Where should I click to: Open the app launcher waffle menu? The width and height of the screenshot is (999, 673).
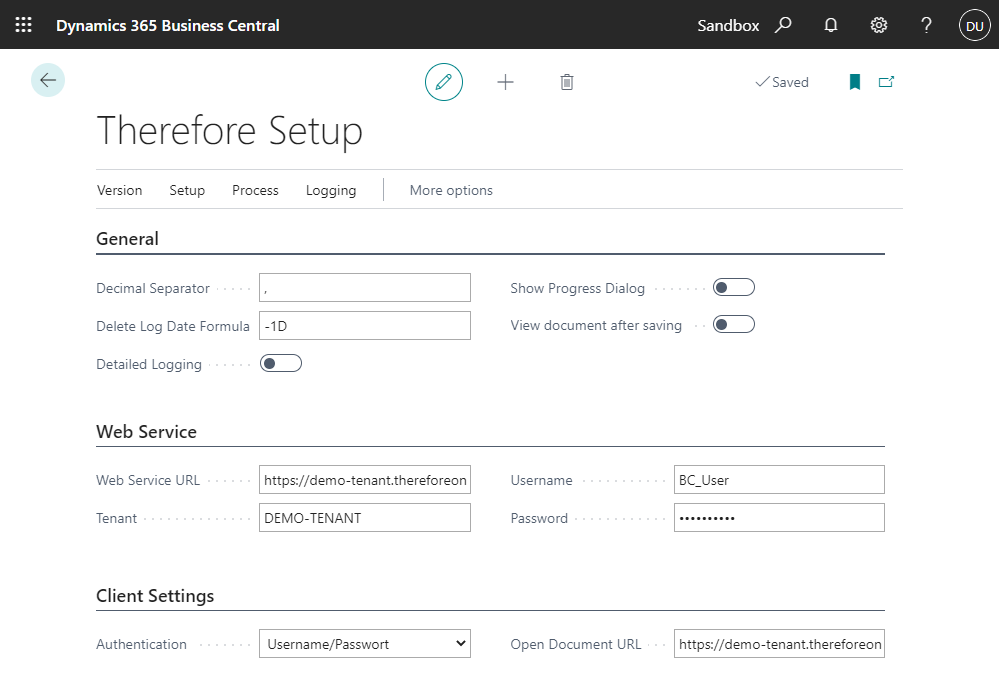24,25
